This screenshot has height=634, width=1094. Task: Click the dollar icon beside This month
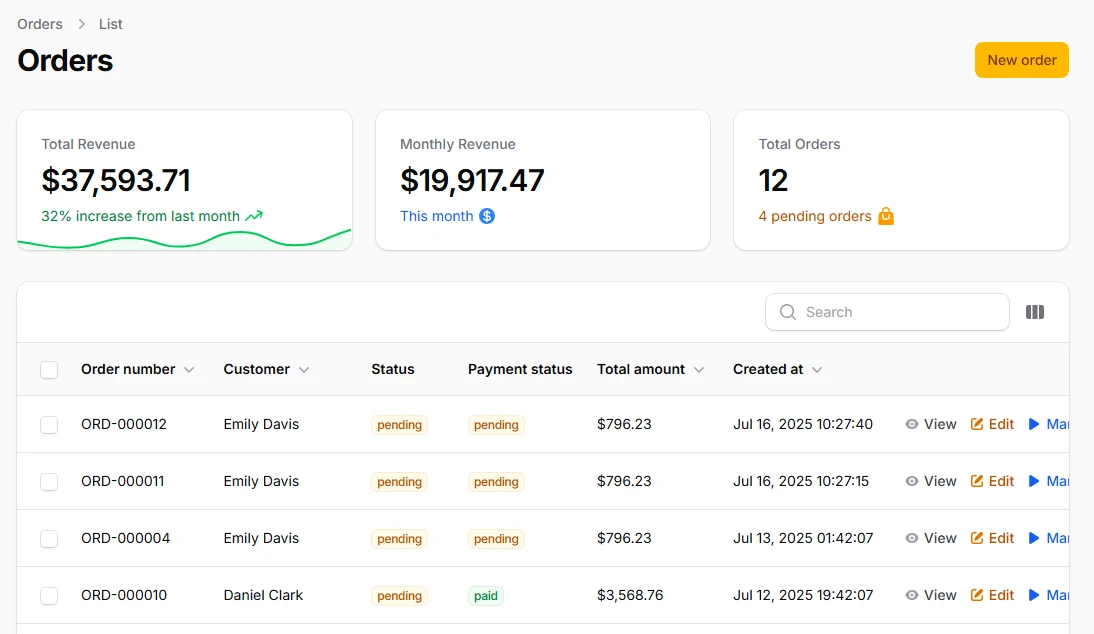(x=487, y=216)
